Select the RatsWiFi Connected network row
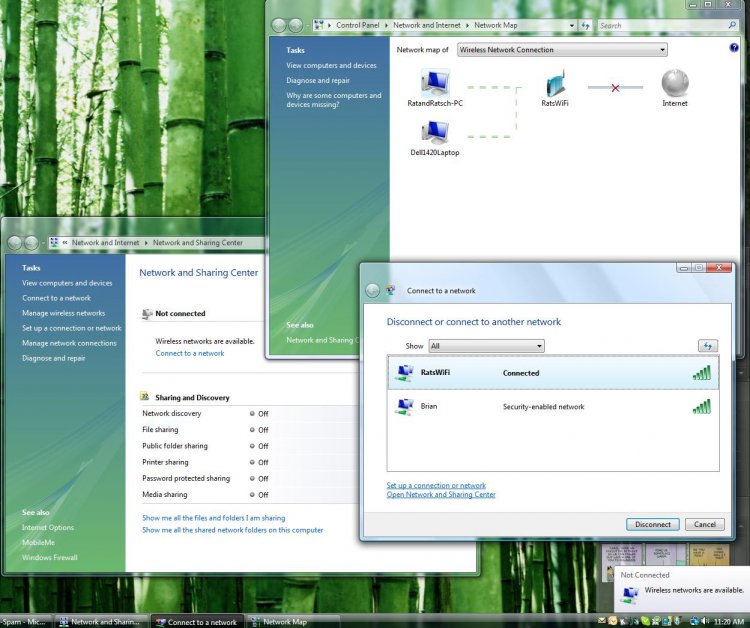The height and width of the screenshot is (628, 750). pos(553,373)
